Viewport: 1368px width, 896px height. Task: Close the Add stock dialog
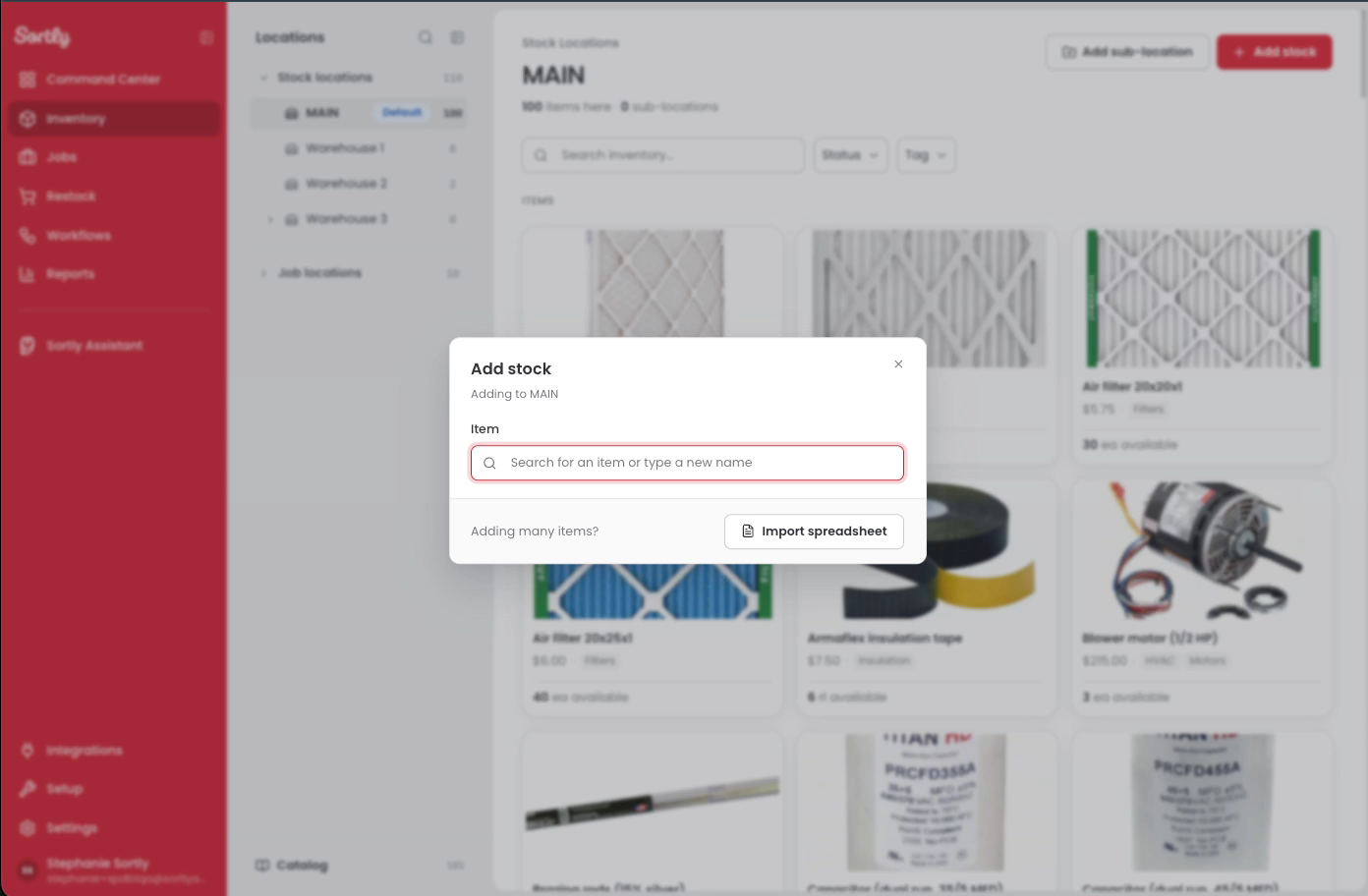[x=898, y=364]
